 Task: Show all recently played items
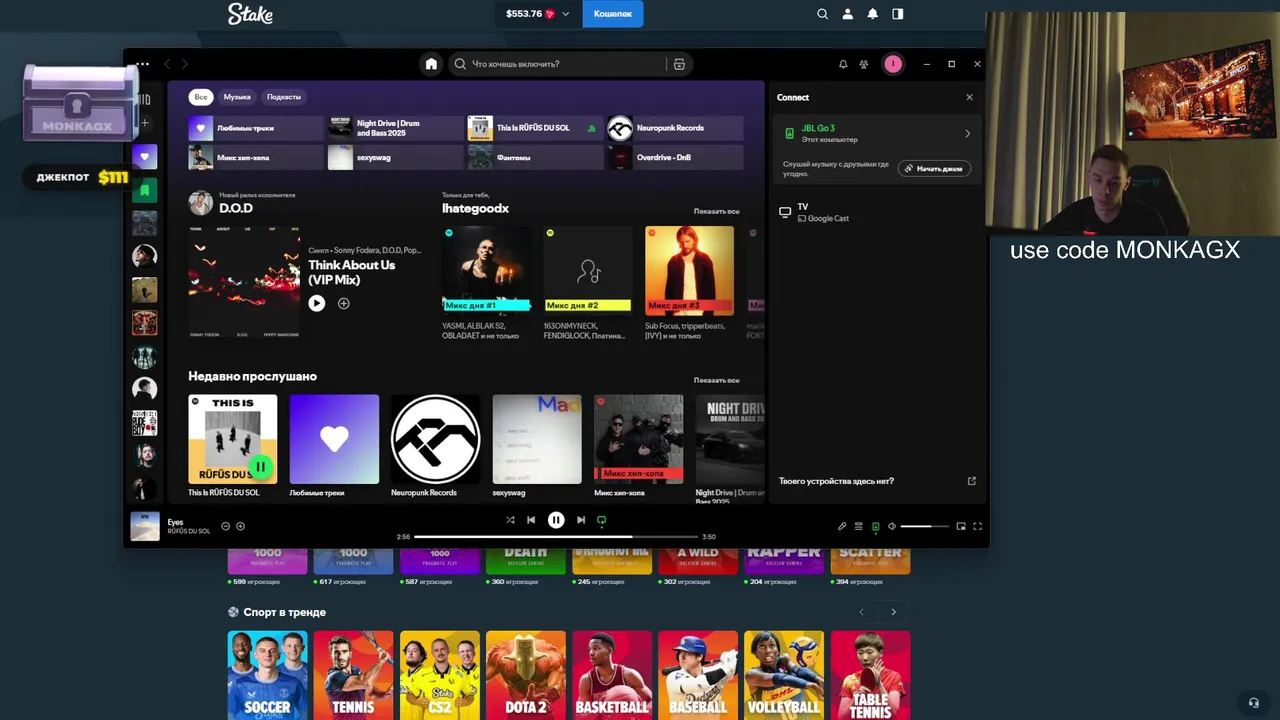click(x=717, y=380)
